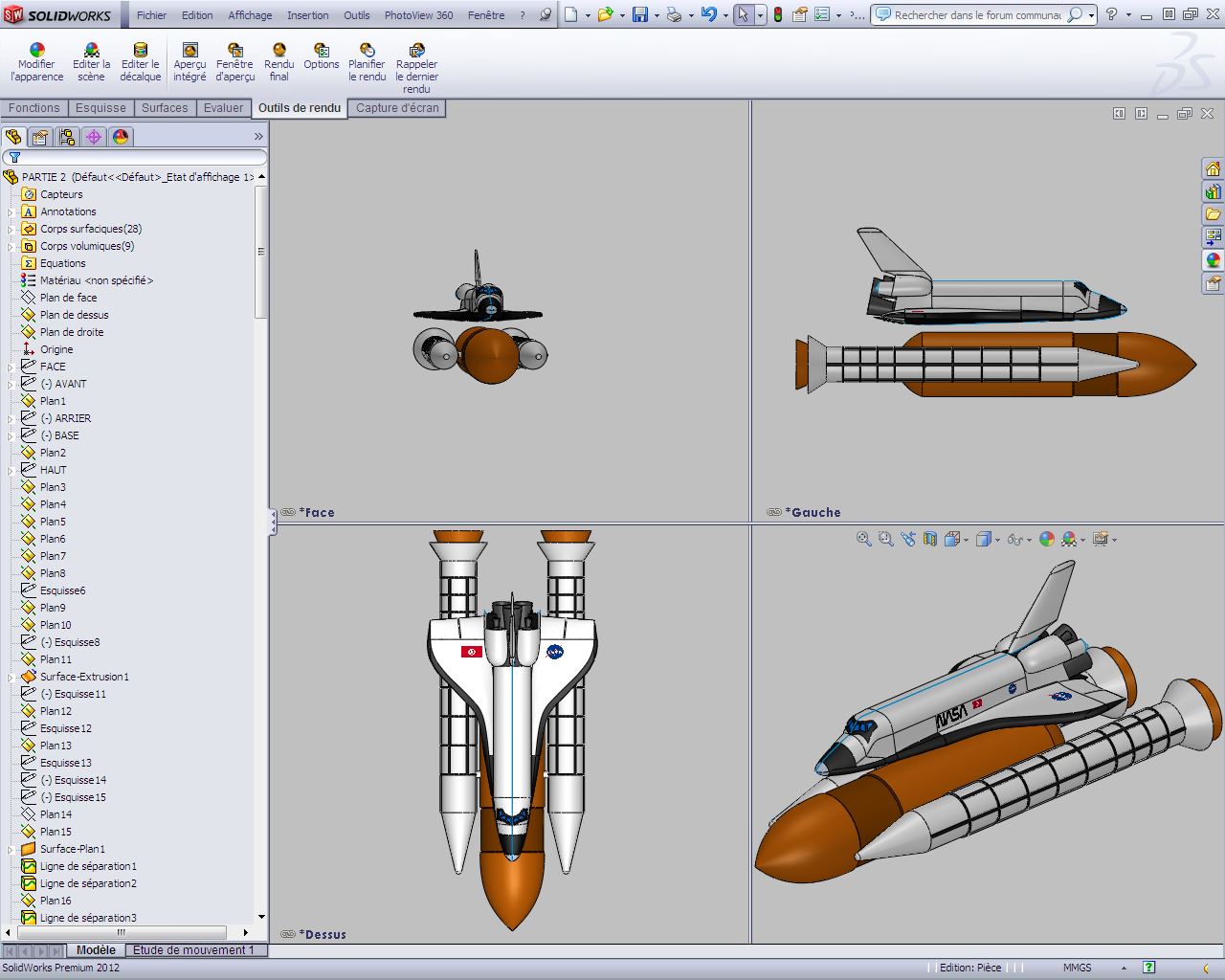This screenshot has width=1225, height=980.
Task: Open View orientation dropdown arrow
Action: tap(967, 541)
